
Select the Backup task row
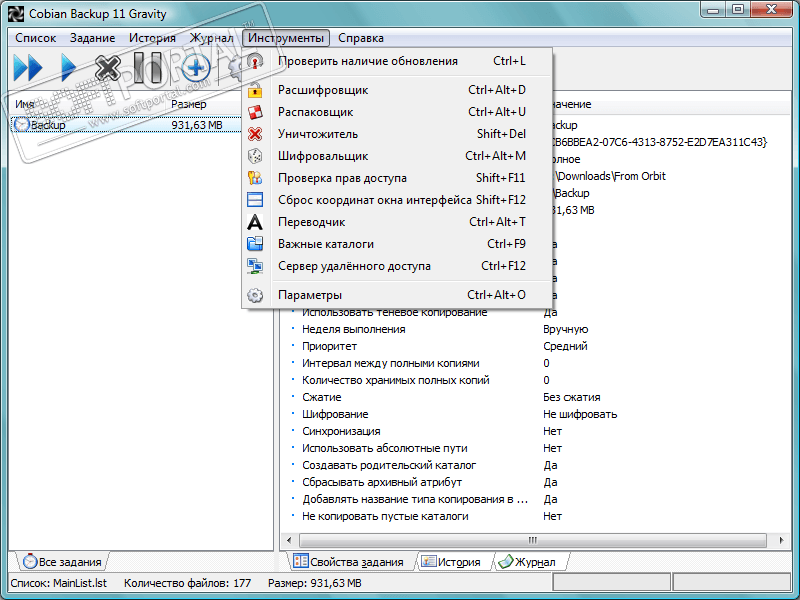(126, 124)
